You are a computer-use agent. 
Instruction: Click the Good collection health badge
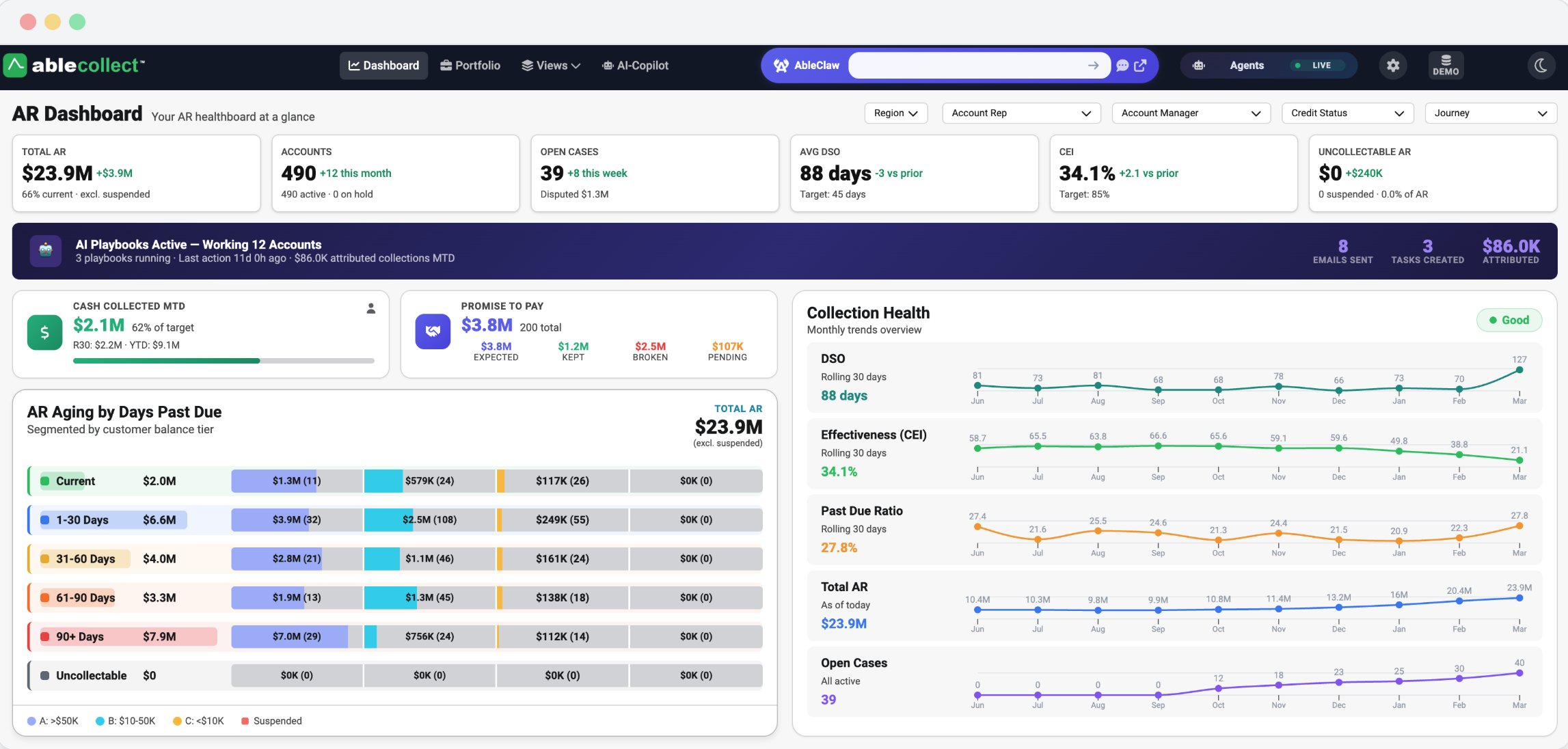pos(1509,320)
